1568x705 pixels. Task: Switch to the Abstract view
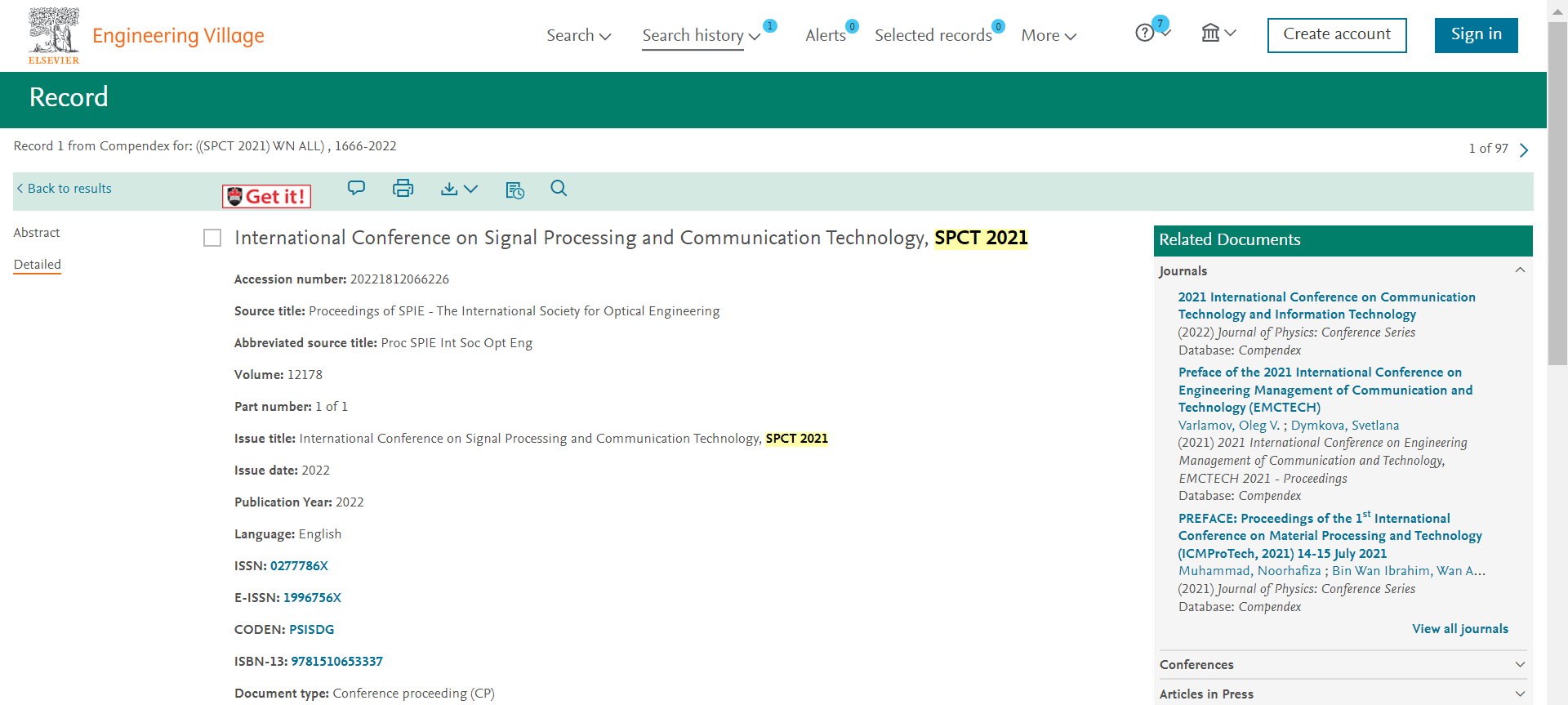click(x=37, y=233)
